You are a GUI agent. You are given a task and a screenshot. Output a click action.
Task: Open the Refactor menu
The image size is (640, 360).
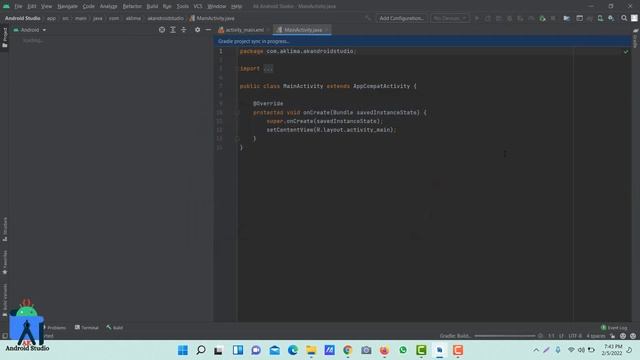[x=132, y=6]
